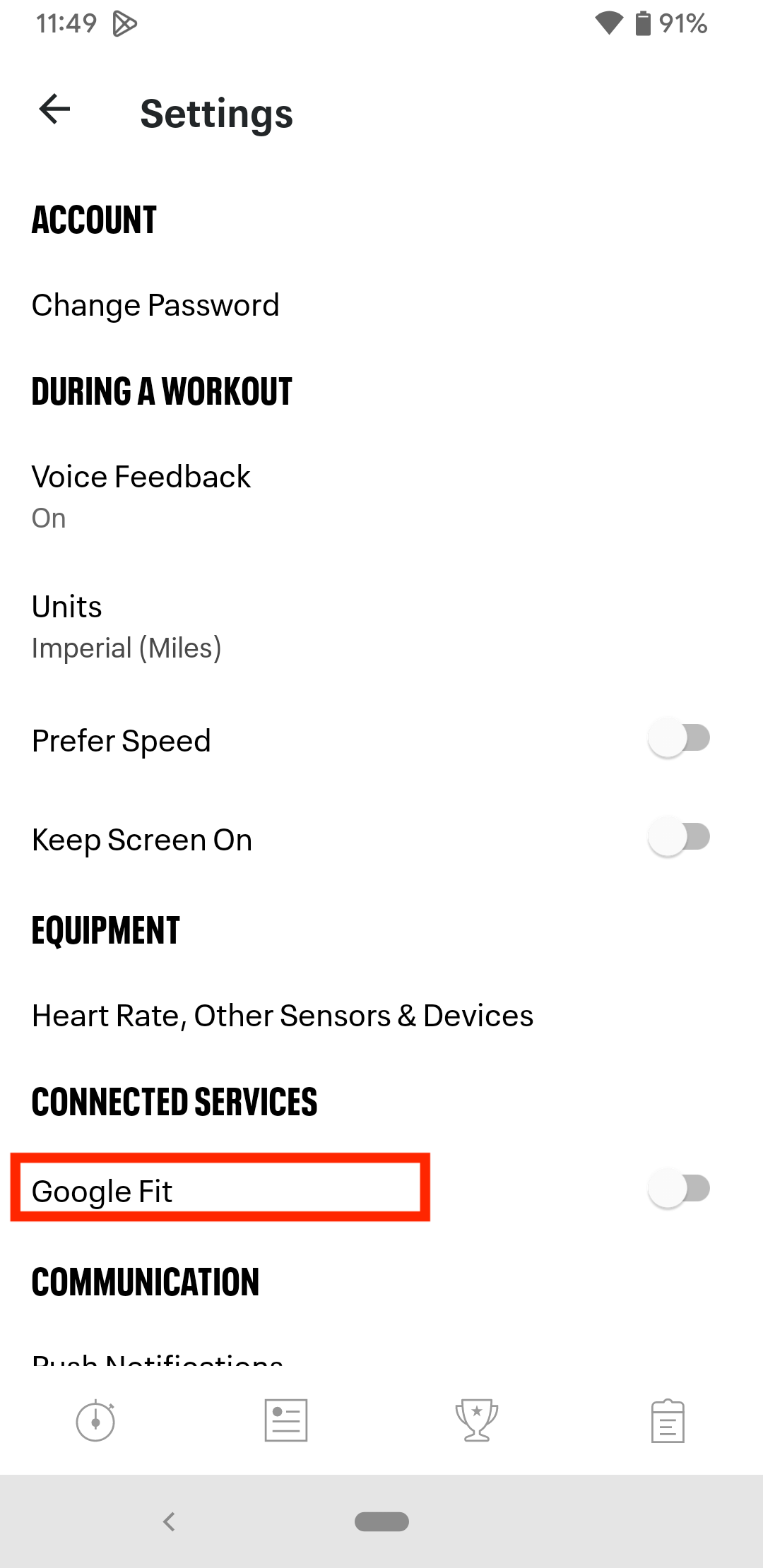This screenshot has height=1568, width=763.
Task: Tap the Android home pill
Action: 381,1521
